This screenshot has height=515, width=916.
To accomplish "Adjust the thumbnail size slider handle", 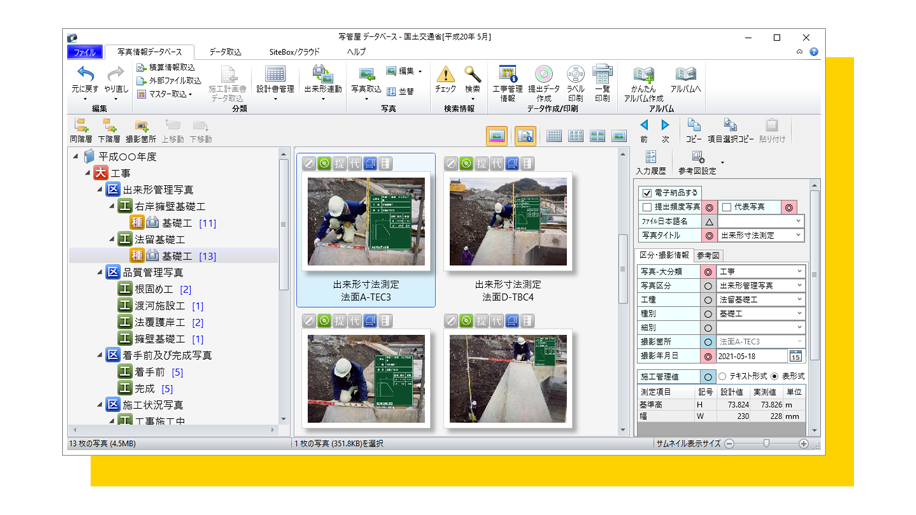I will [x=766, y=444].
